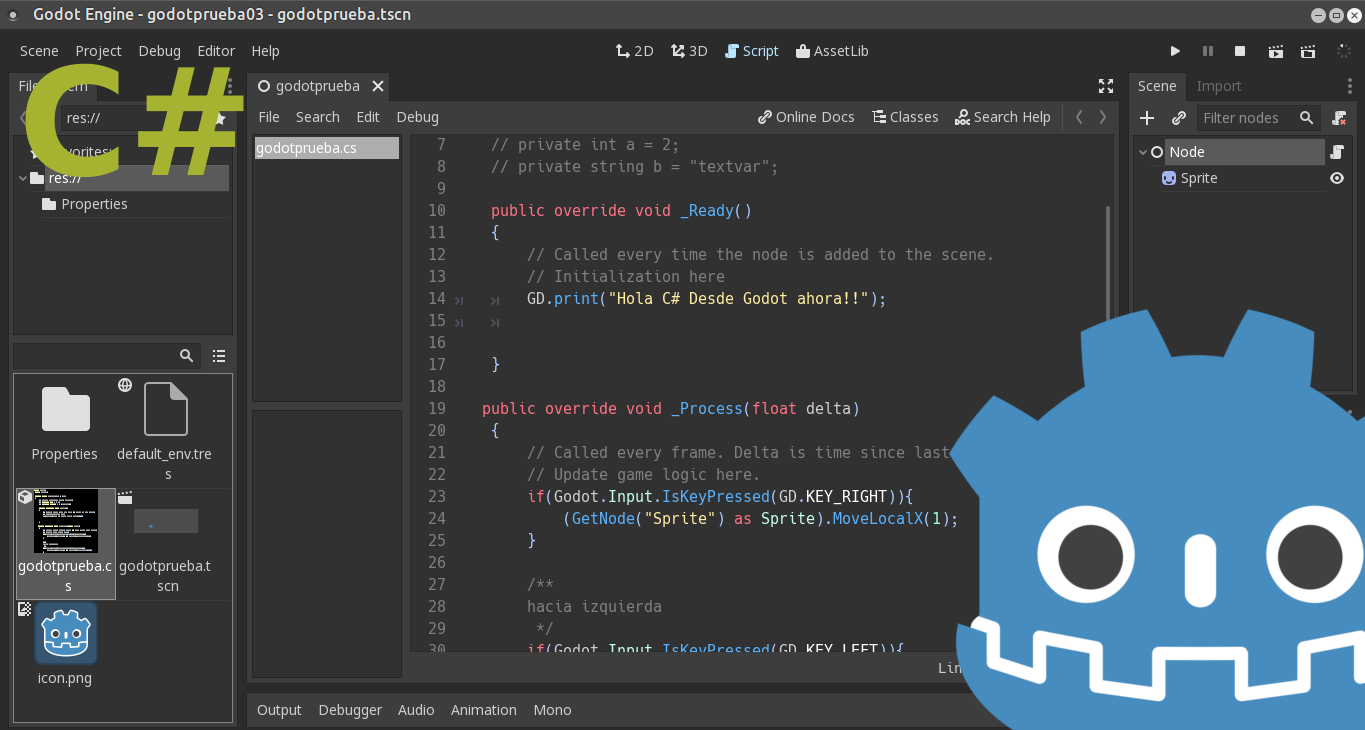Open the Mono bottom panel
The image size is (1365, 730).
[x=552, y=710]
